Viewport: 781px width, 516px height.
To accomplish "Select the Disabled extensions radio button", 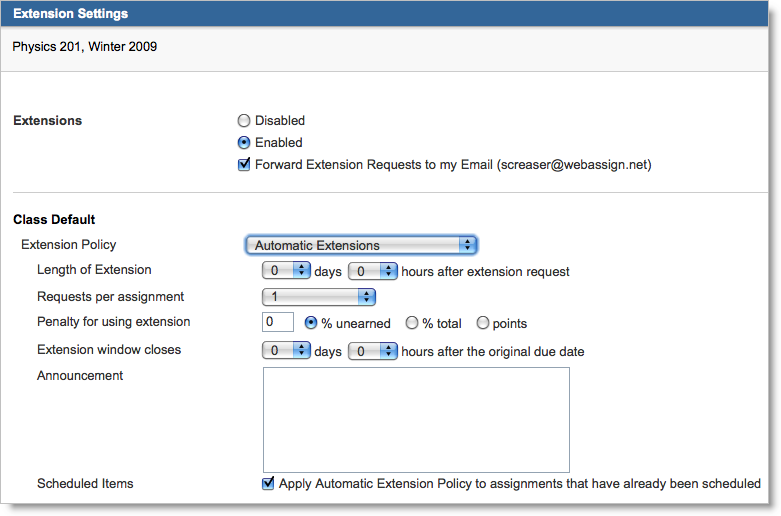I will (243, 121).
